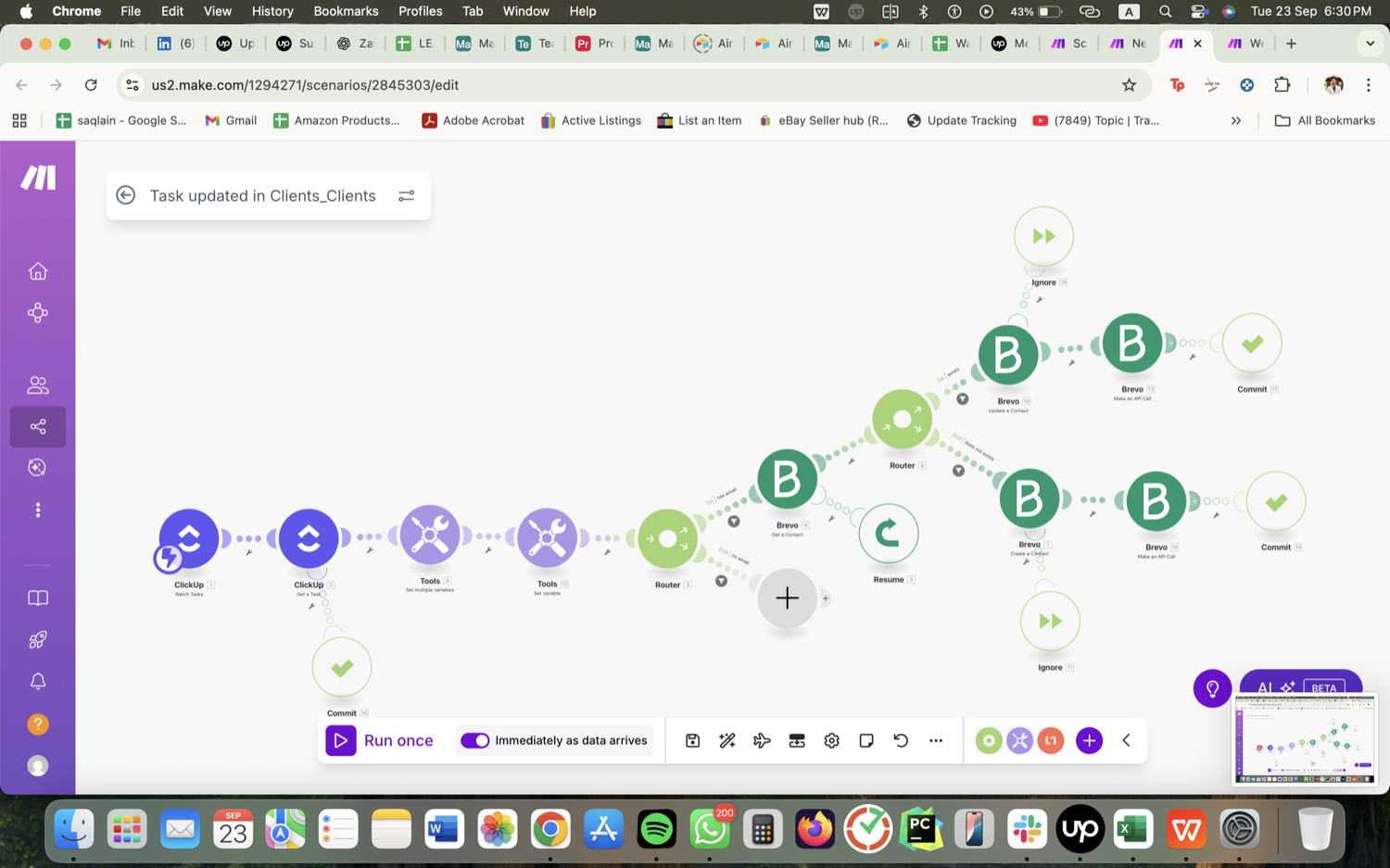The image size is (1390, 868).
Task: Expand More options in the sidebar
Action: 38,509
